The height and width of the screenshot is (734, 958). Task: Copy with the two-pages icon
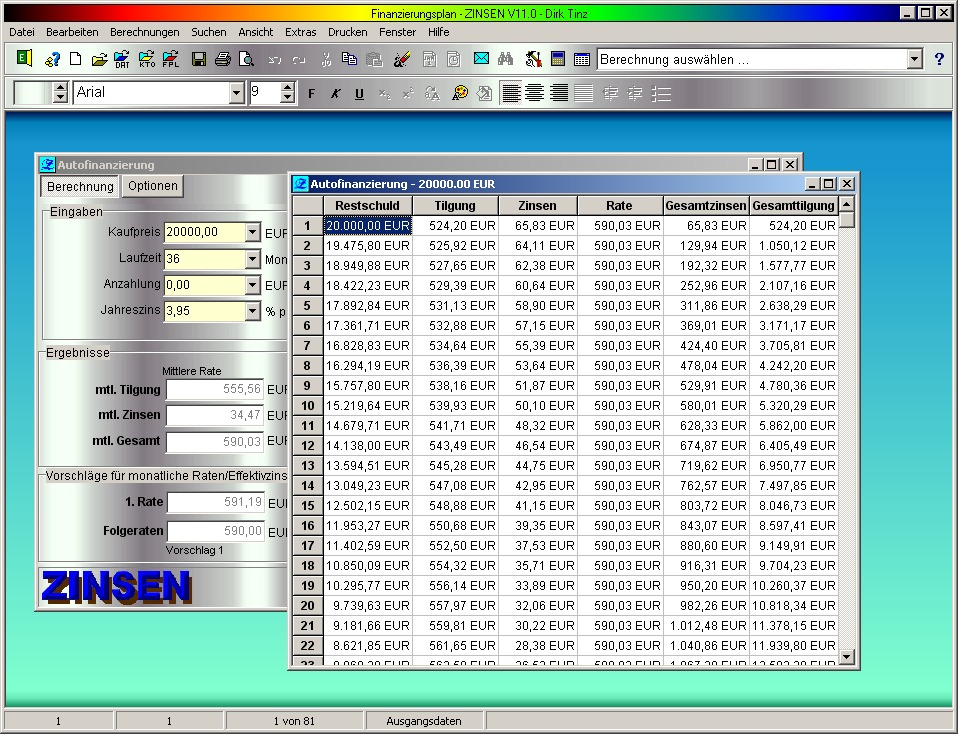(x=349, y=59)
